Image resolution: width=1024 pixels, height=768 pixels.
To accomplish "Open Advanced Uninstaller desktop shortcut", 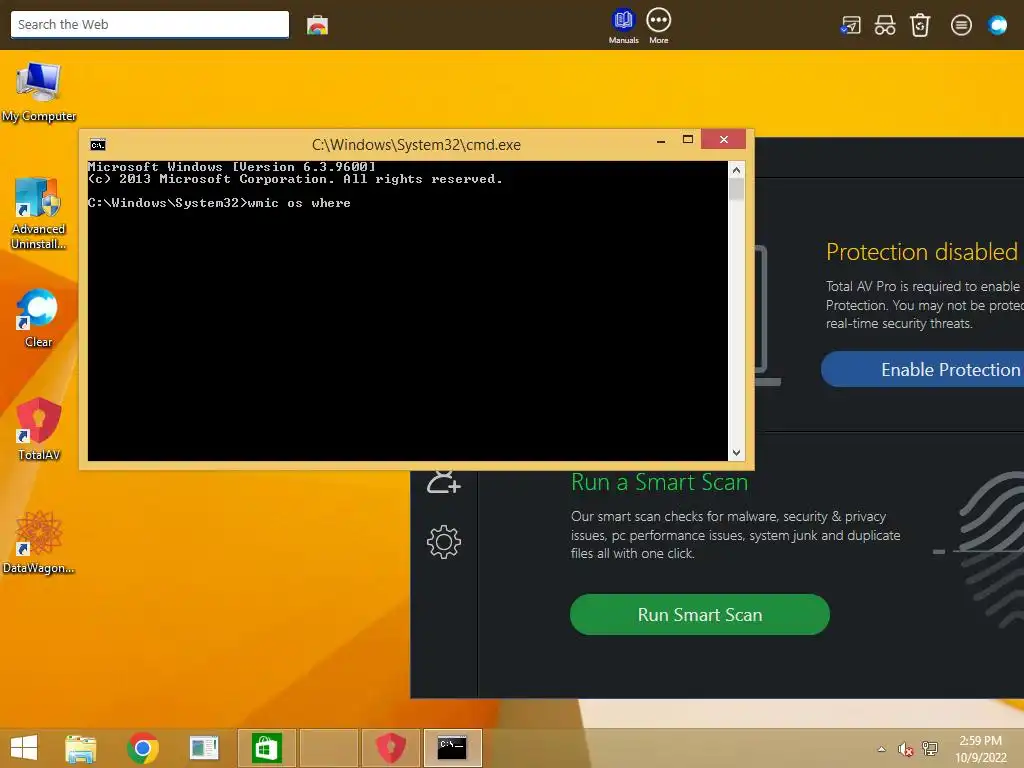I will click(39, 213).
